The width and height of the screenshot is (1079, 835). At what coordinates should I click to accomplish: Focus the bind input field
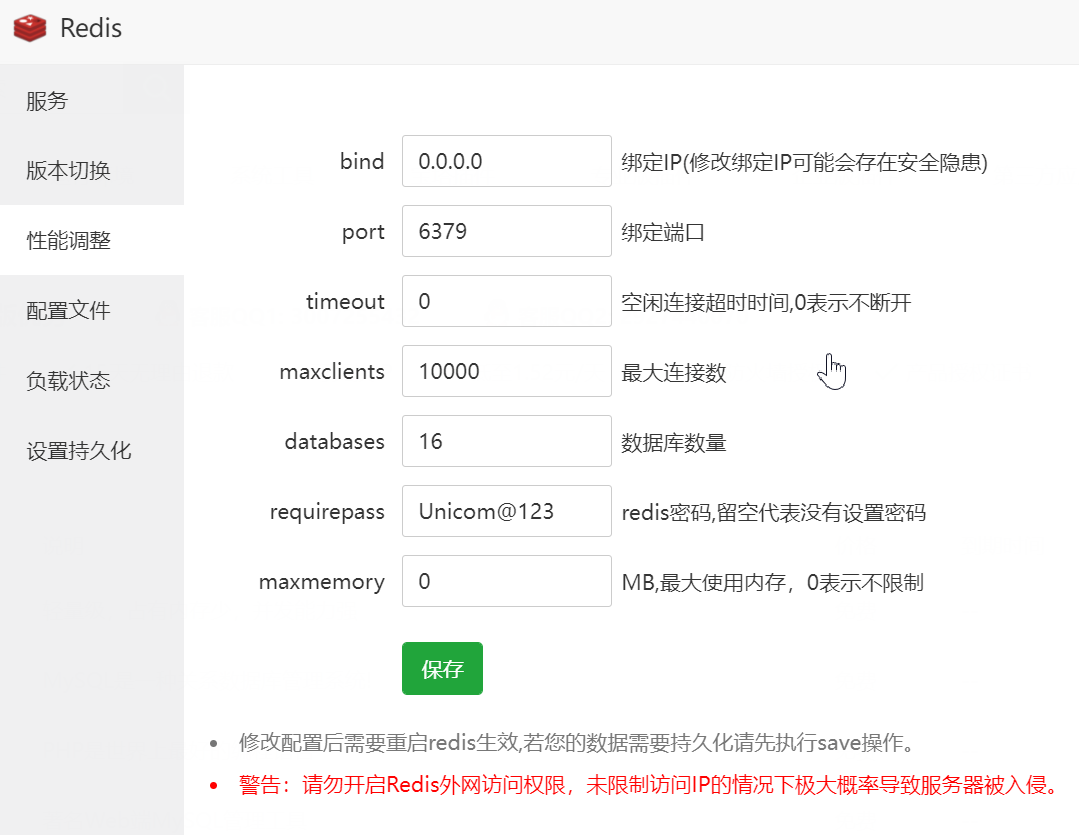pos(506,161)
